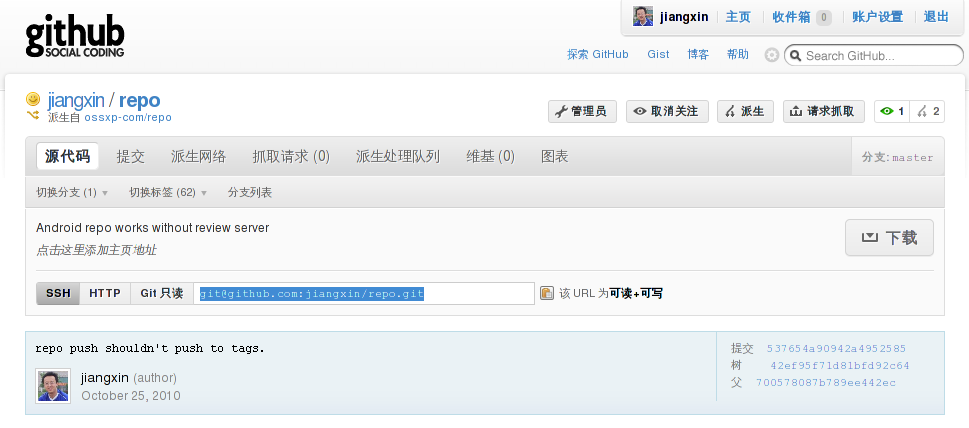The image size is (969, 428).
Task: Open the 帮助 help link
Action: (737, 54)
